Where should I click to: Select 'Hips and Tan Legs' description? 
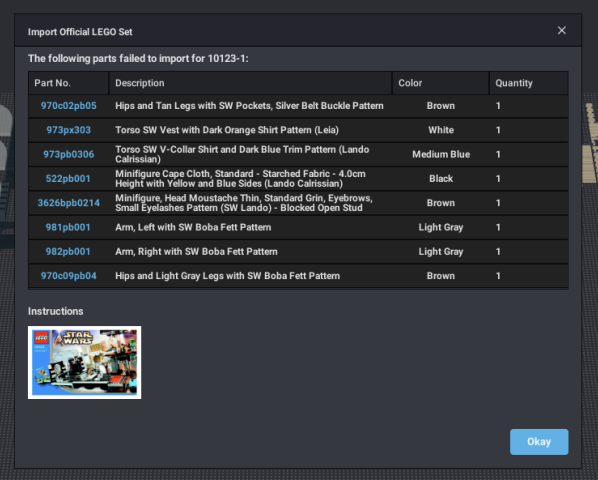249,106
